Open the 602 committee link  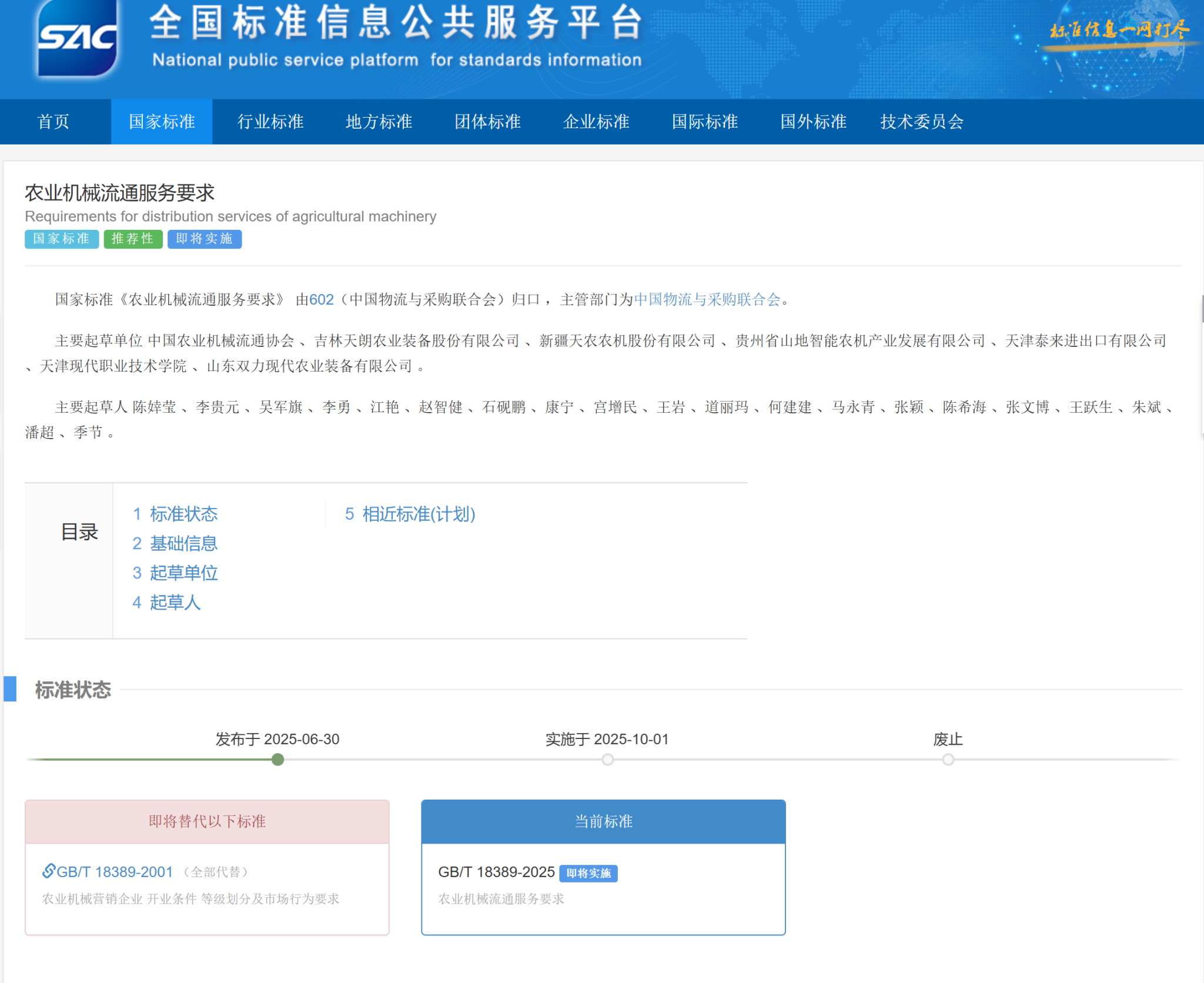click(x=322, y=300)
